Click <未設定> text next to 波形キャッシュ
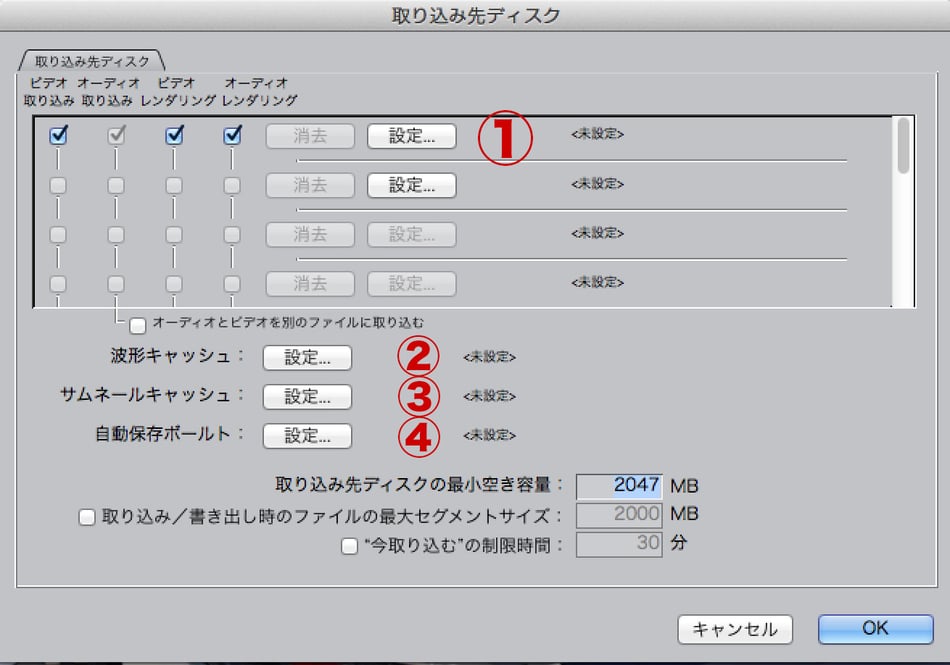The width and height of the screenshot is (950, 665). coord(490,357)
